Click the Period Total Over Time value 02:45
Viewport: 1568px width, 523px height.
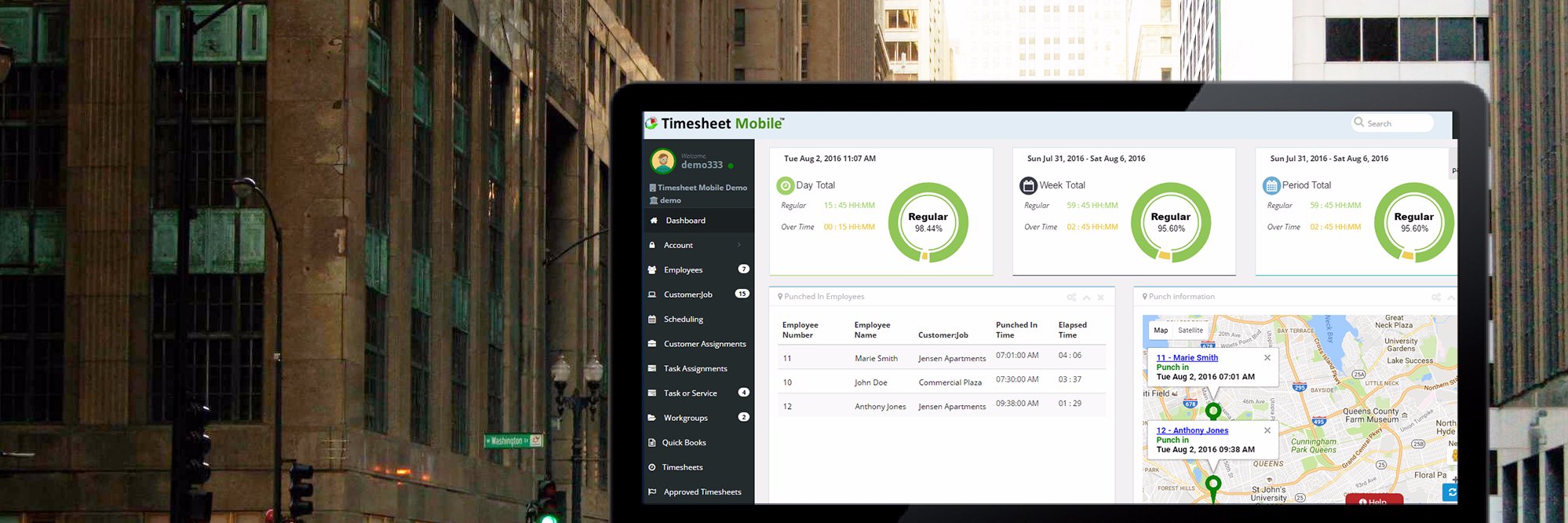click(1336, 227)
